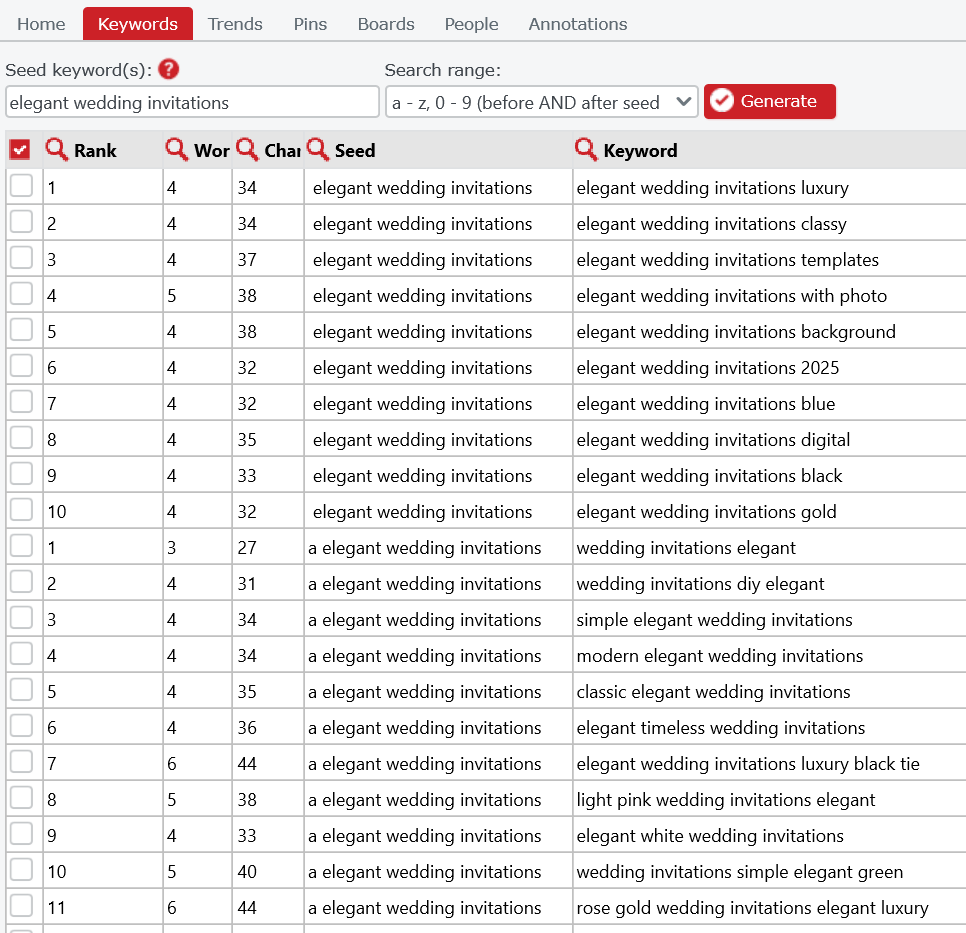Screen dimensions: 966x933
Task: Click the filter icon on the Seed column
Action: pos(319,150)
